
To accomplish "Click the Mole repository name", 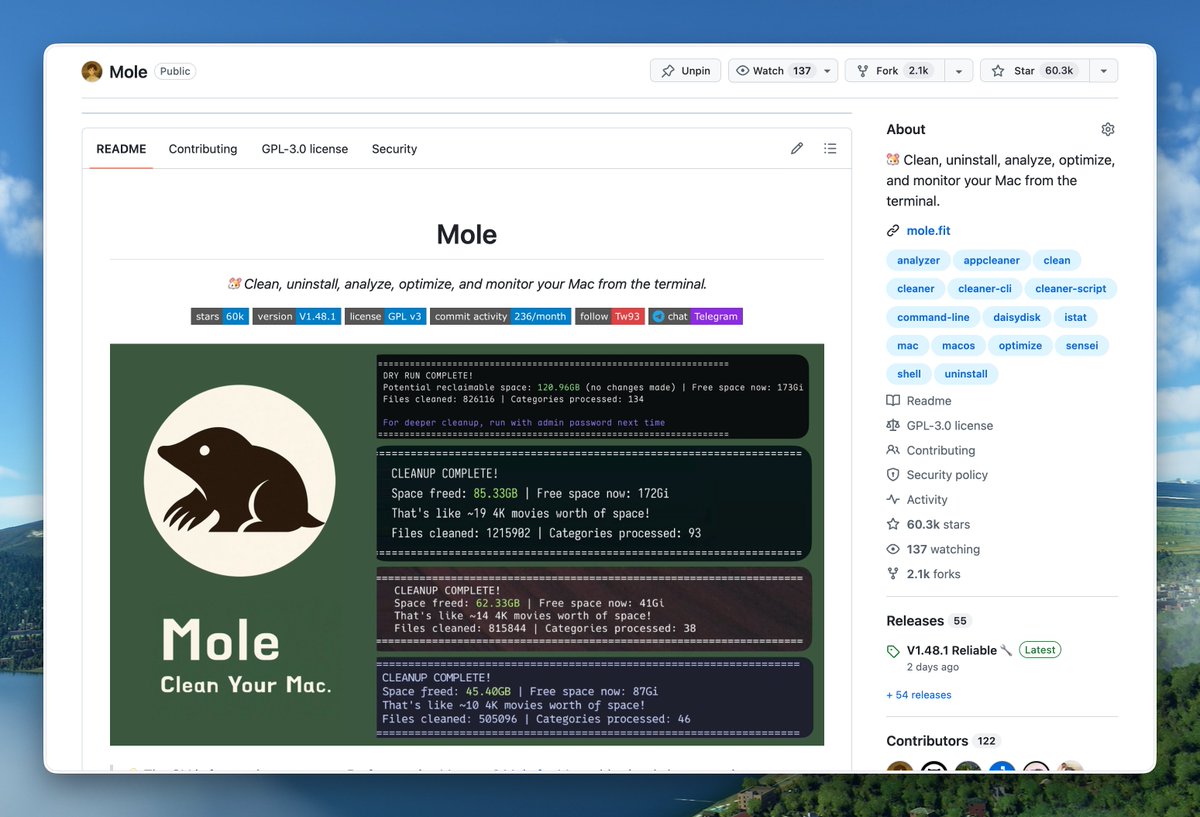I will point(128,72).
